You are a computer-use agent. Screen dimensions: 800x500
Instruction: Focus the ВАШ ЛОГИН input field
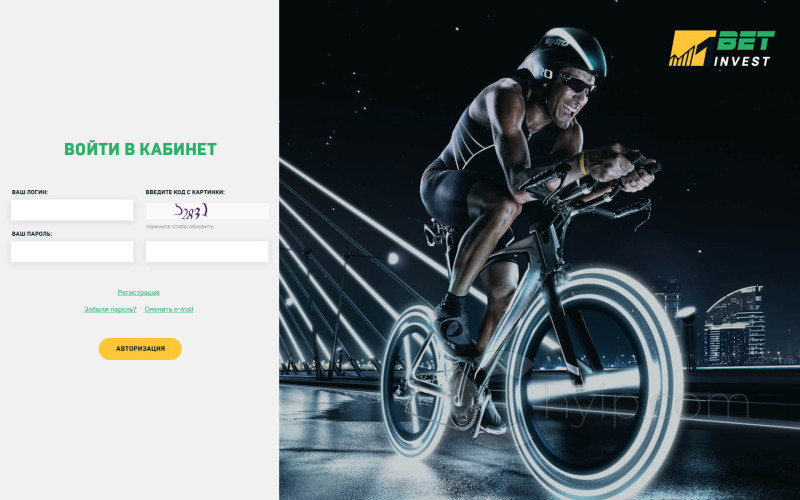coord(72,210)
